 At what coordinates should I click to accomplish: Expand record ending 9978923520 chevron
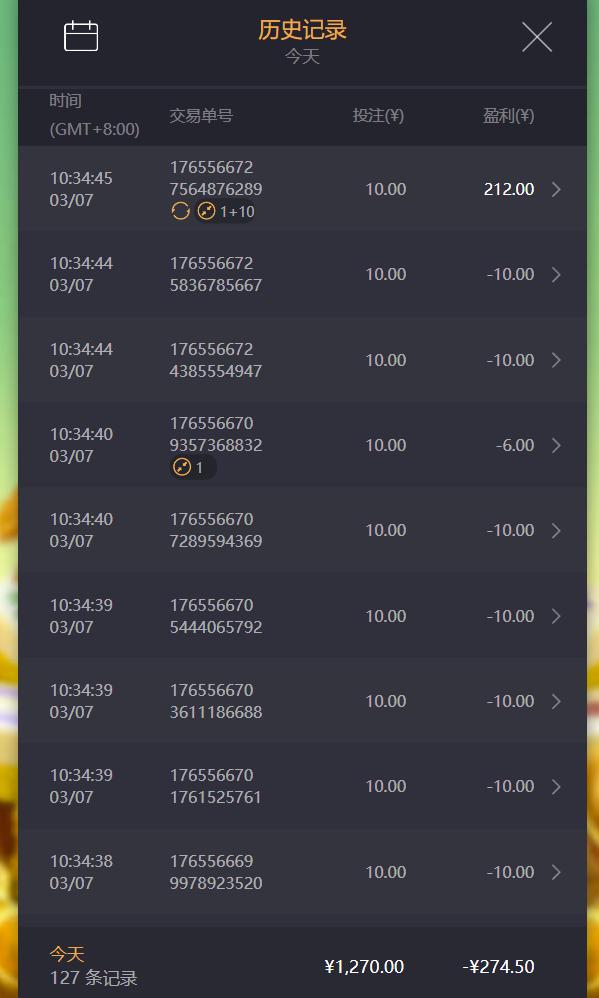tap(556, 872)
